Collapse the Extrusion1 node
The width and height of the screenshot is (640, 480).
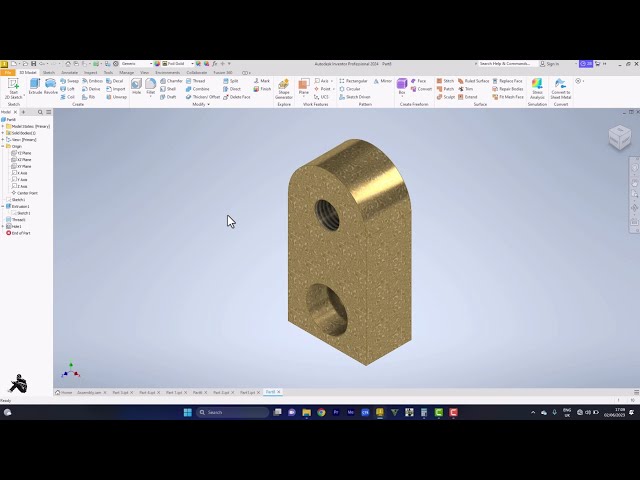tap(3, 207)
